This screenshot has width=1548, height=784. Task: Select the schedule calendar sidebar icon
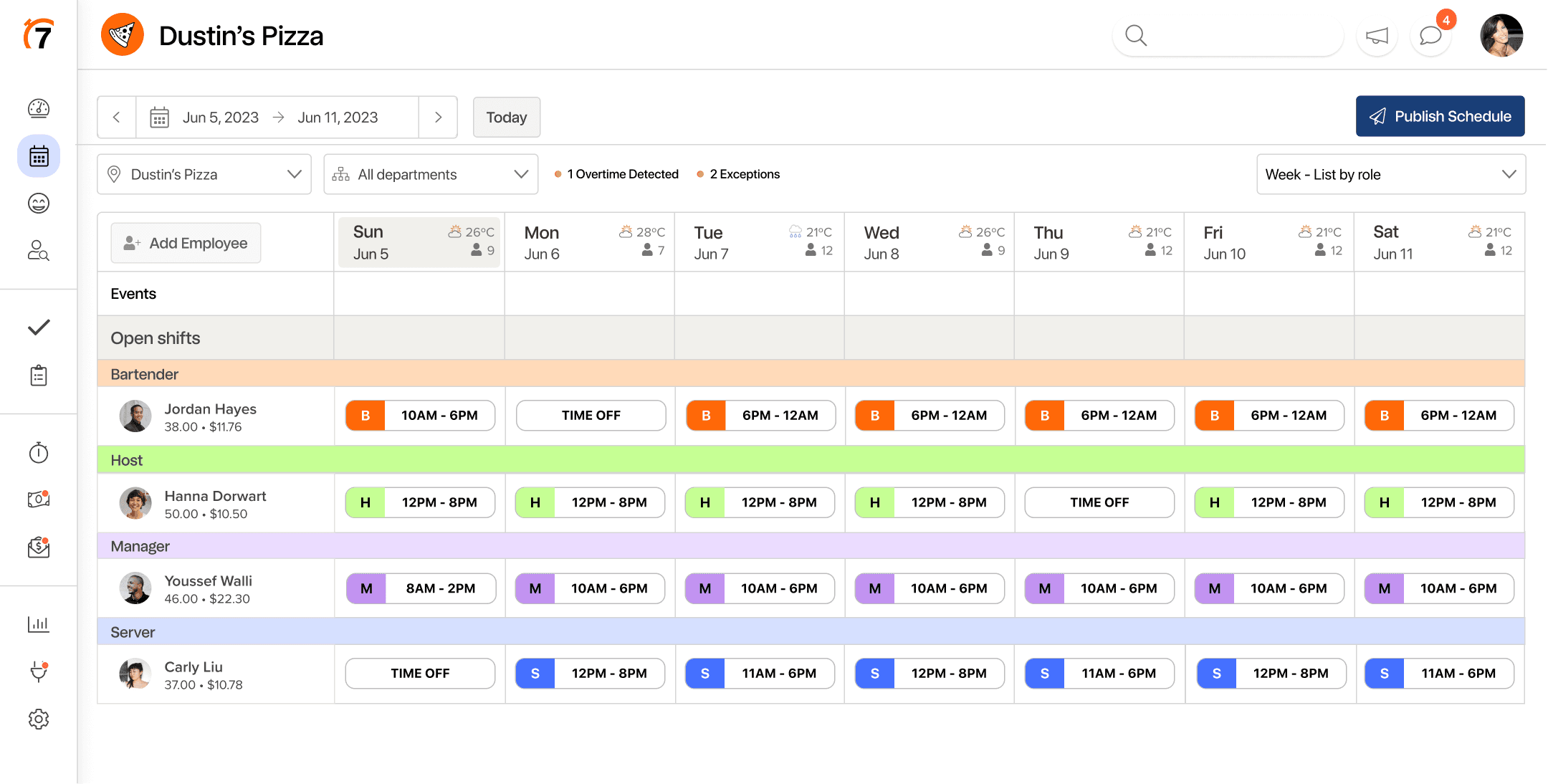pos(39,156)
